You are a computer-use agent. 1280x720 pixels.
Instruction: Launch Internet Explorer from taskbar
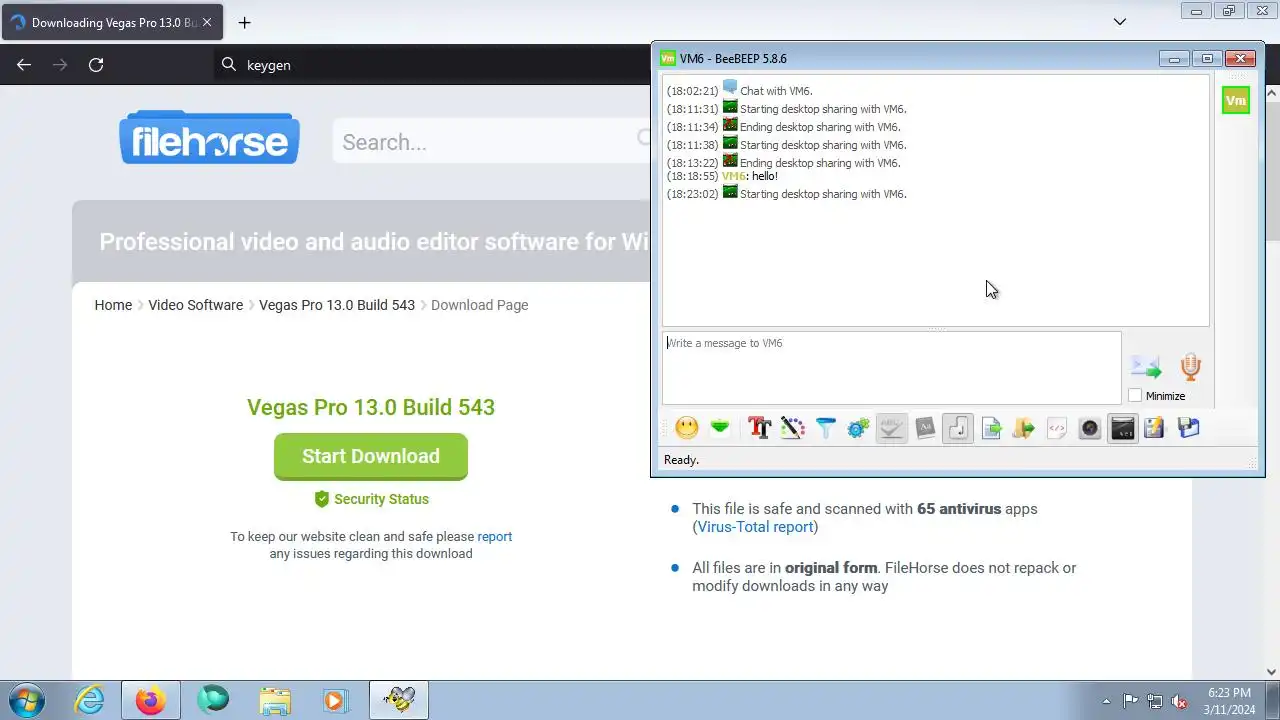click(90, 701)
